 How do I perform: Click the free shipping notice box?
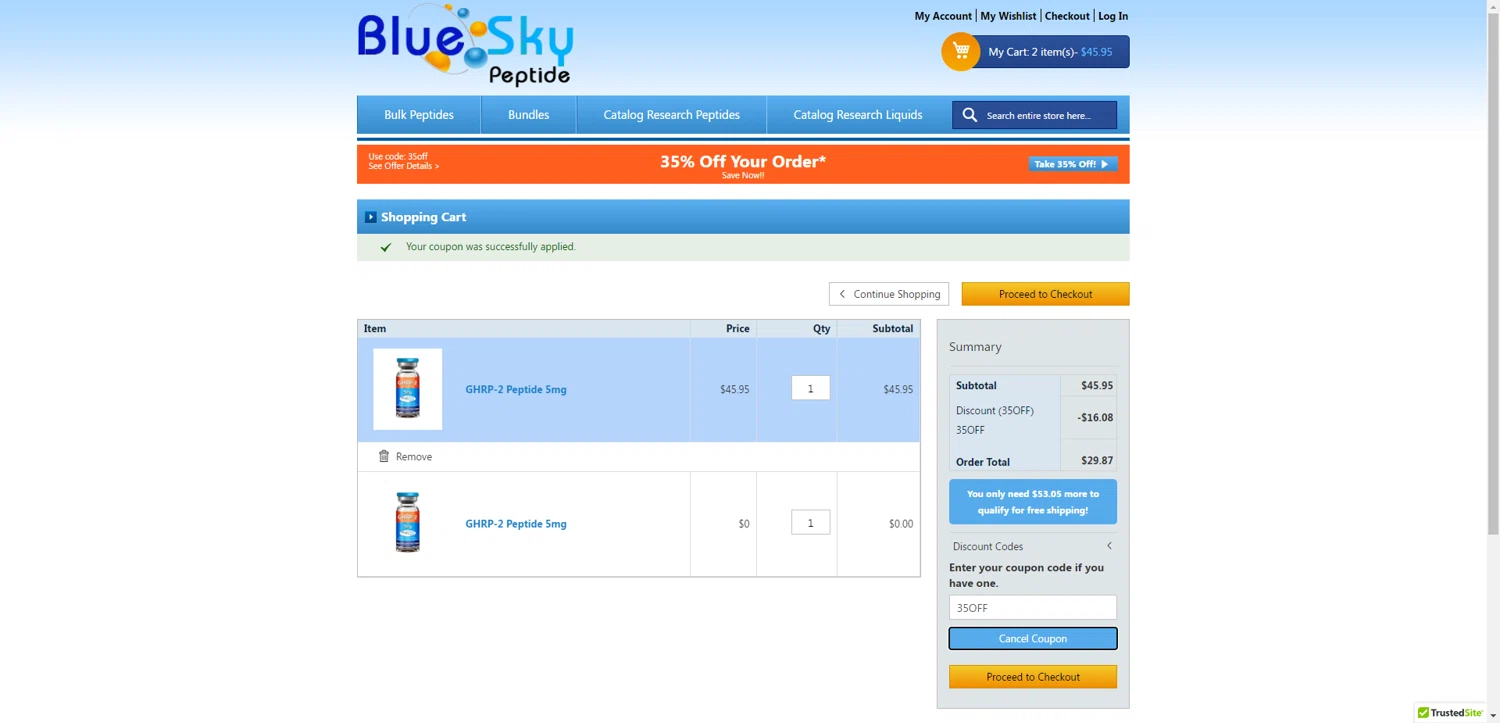1033,501
